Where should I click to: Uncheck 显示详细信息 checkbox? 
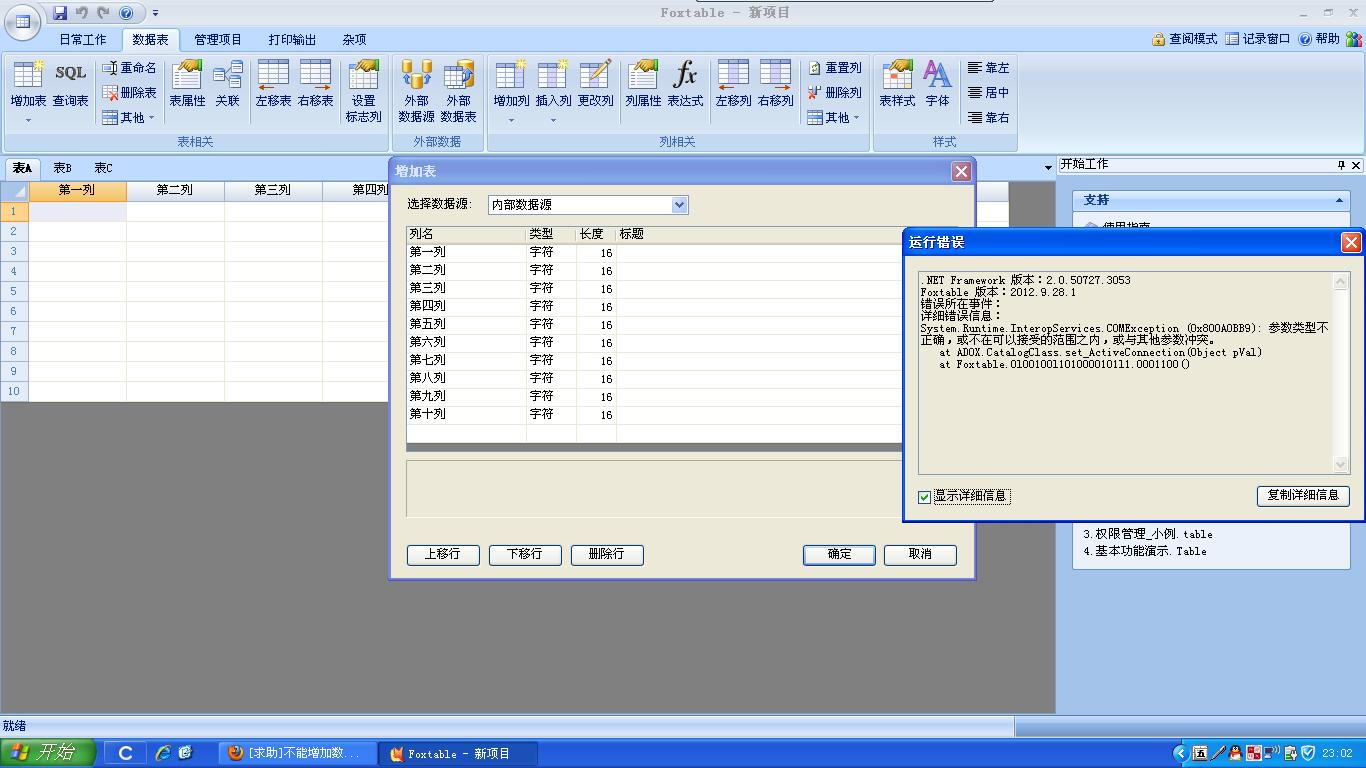[x=925, y=497]
